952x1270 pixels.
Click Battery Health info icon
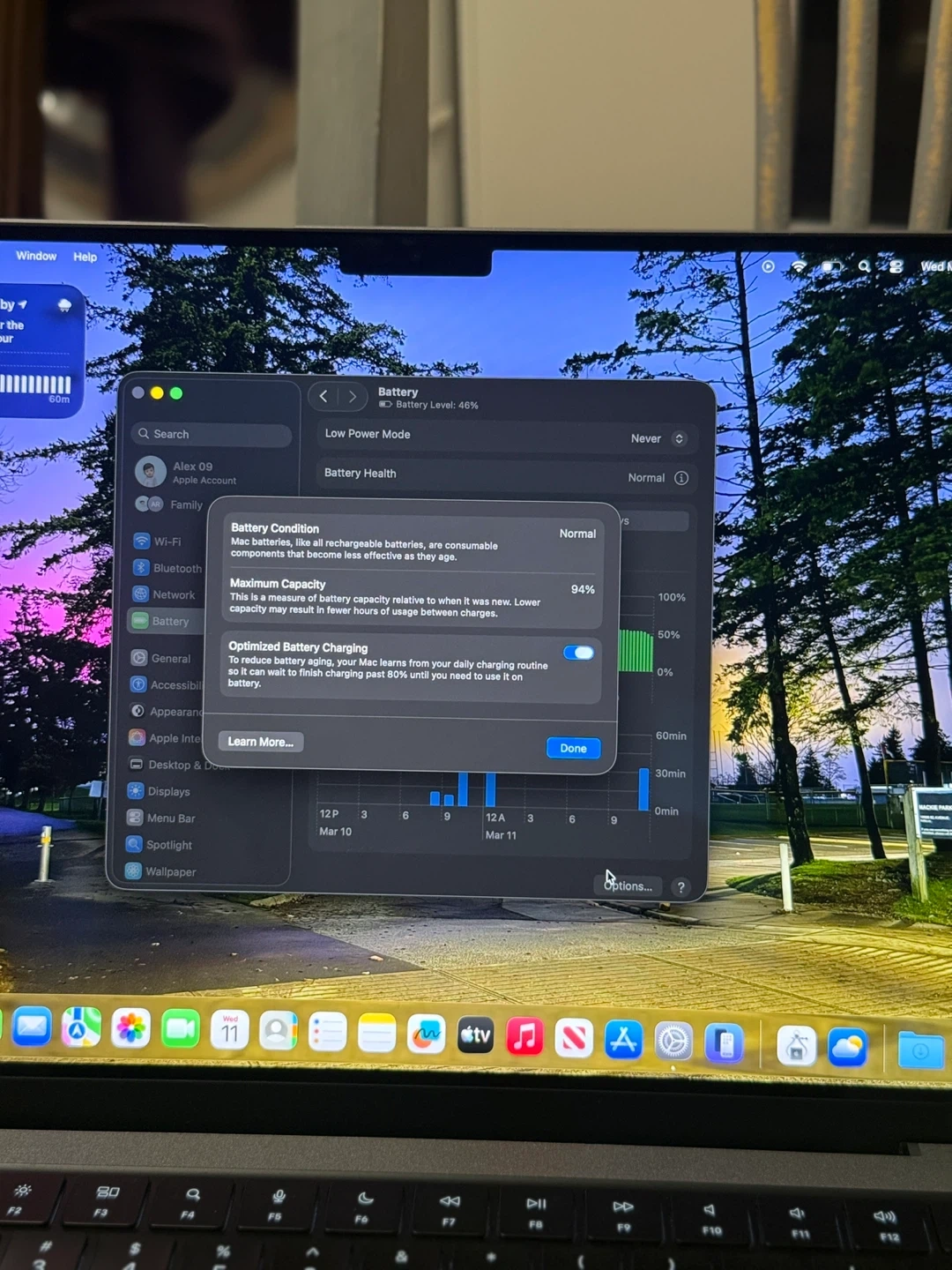tap(681, 478)
